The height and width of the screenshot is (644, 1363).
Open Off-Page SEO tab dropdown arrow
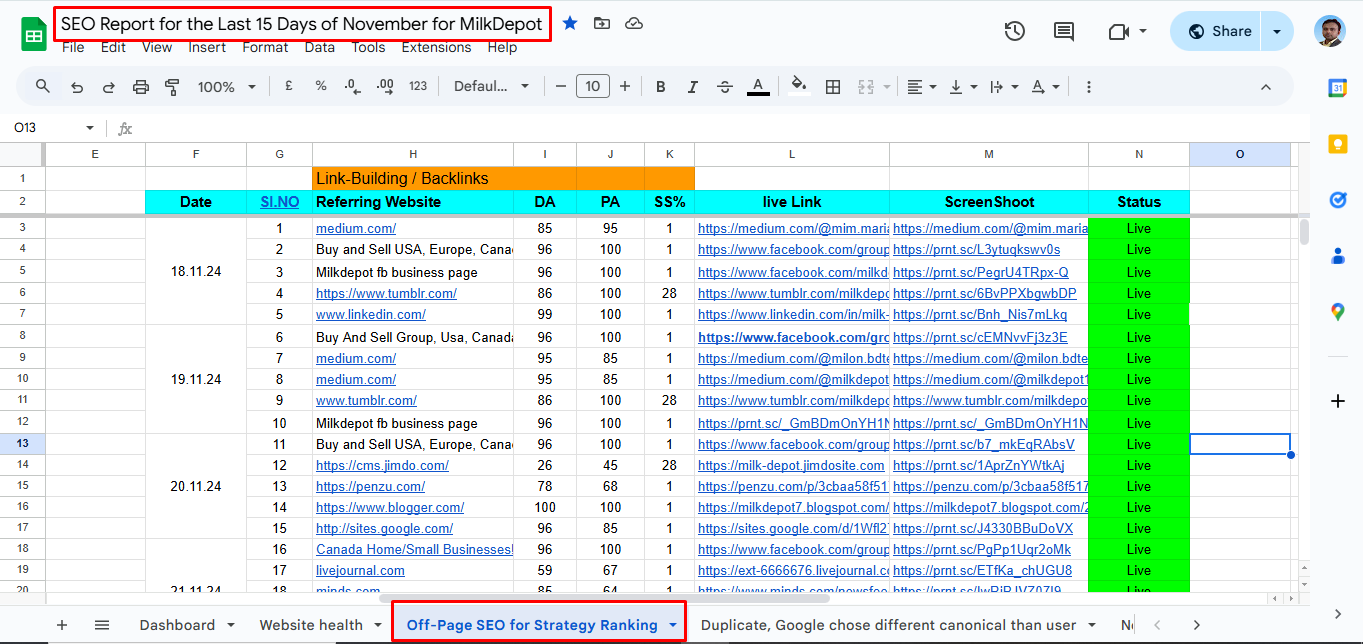(x=673, y=625)
